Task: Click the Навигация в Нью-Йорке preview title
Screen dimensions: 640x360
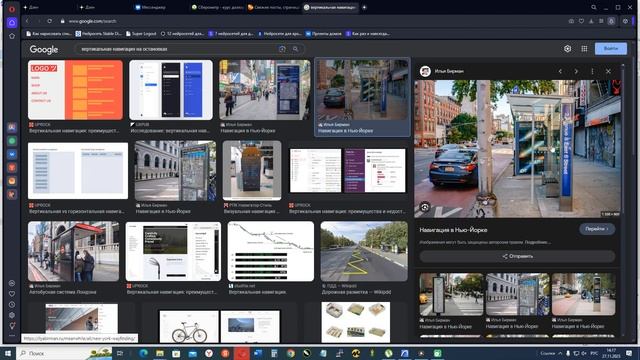Action: coord(453,230)
